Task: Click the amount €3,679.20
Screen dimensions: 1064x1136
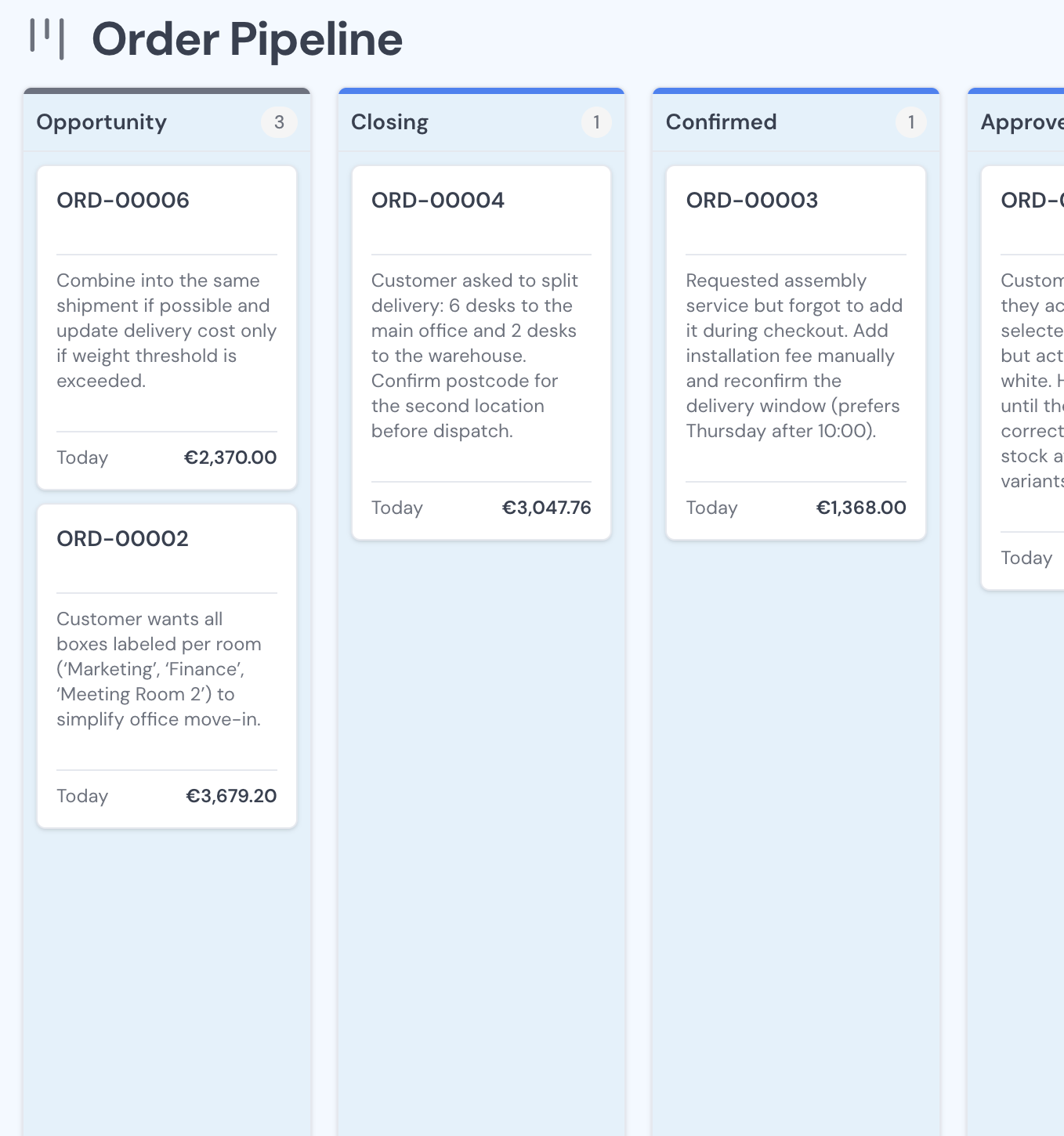Action: pos(231,796)
